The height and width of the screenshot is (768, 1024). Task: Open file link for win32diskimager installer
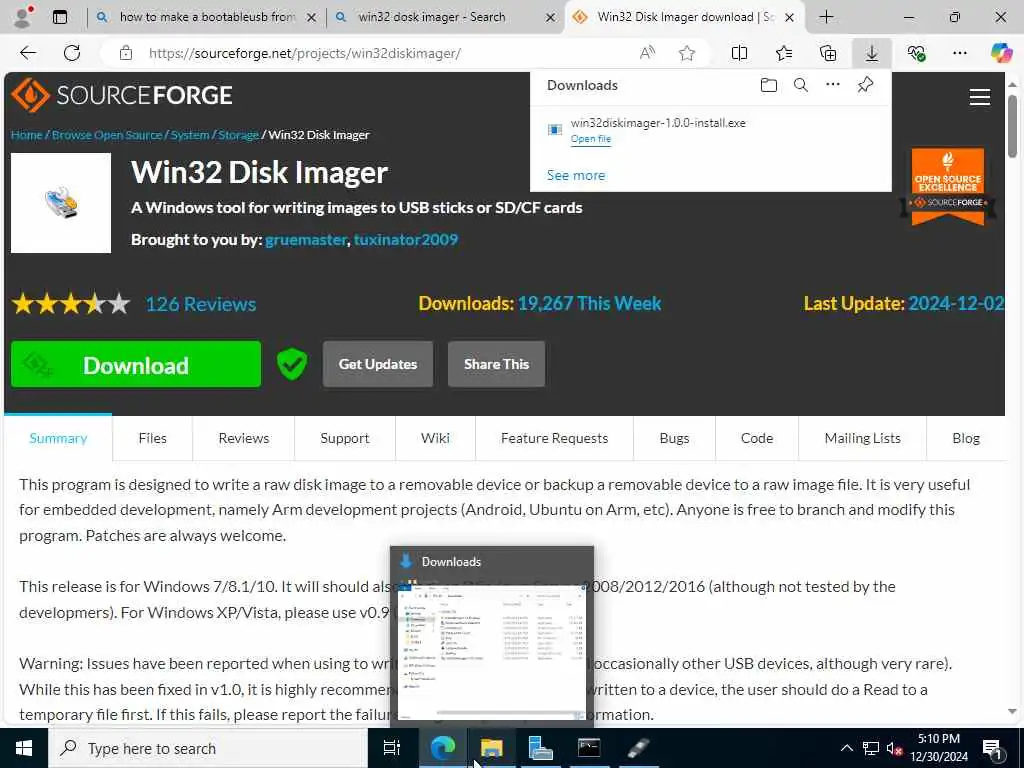pos(591,138)
